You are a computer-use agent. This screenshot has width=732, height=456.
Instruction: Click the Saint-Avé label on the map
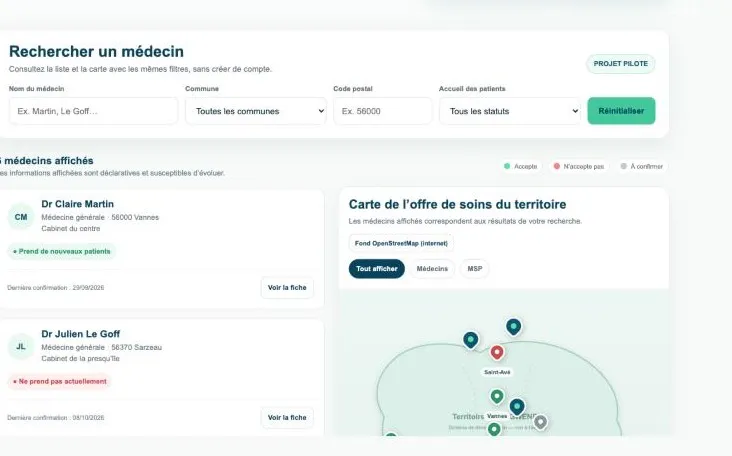tap(497, 372)
